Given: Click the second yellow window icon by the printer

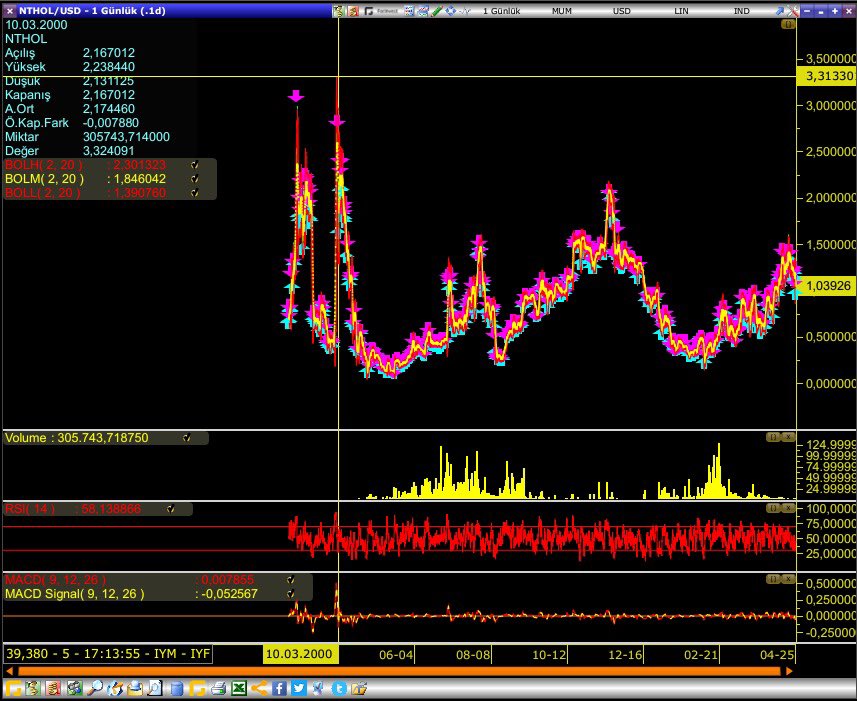Looking at the screenshot, I should coord(197,688).
